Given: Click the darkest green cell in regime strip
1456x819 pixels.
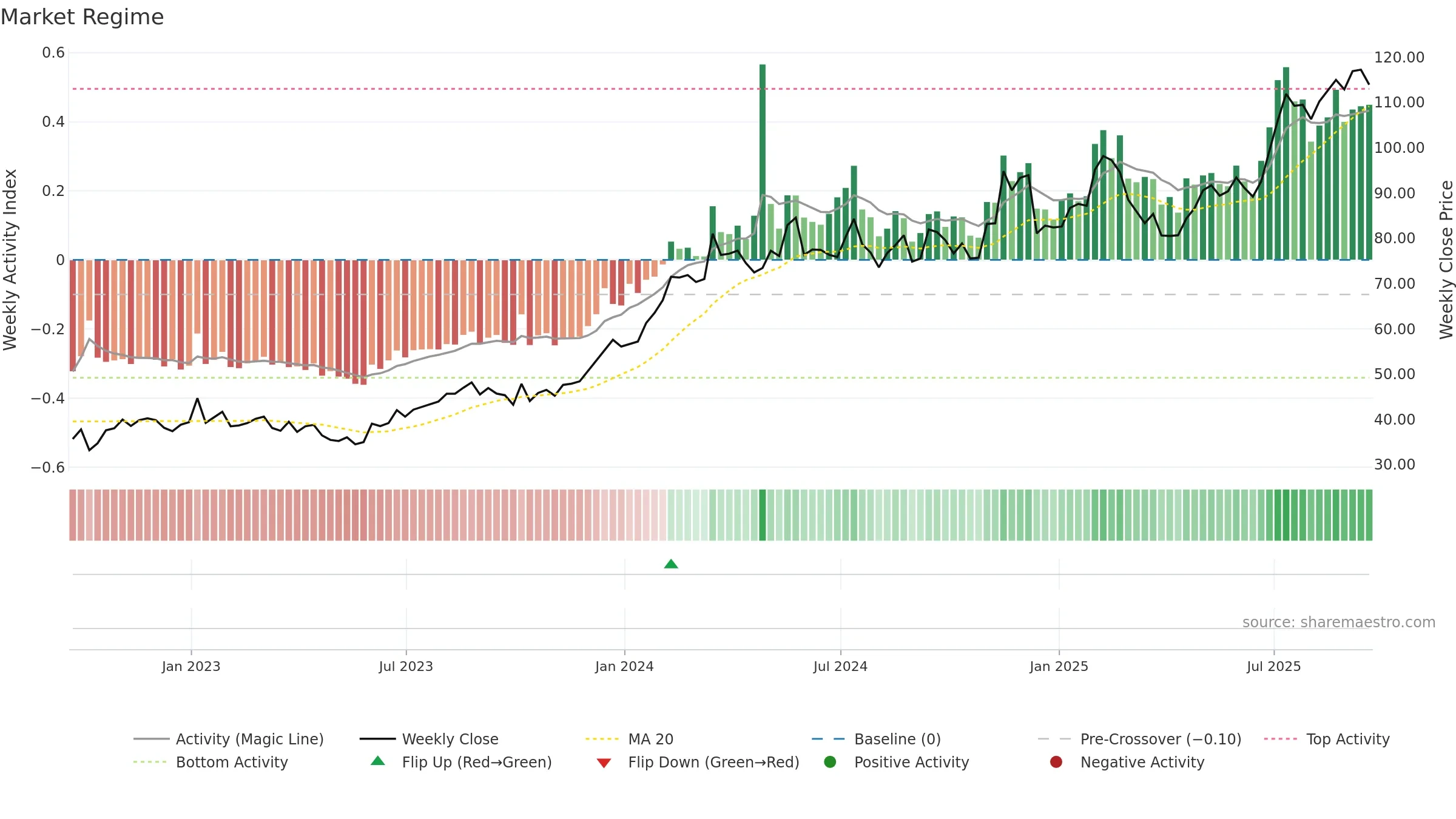Looking at the screenshot, I should point(763,515).
